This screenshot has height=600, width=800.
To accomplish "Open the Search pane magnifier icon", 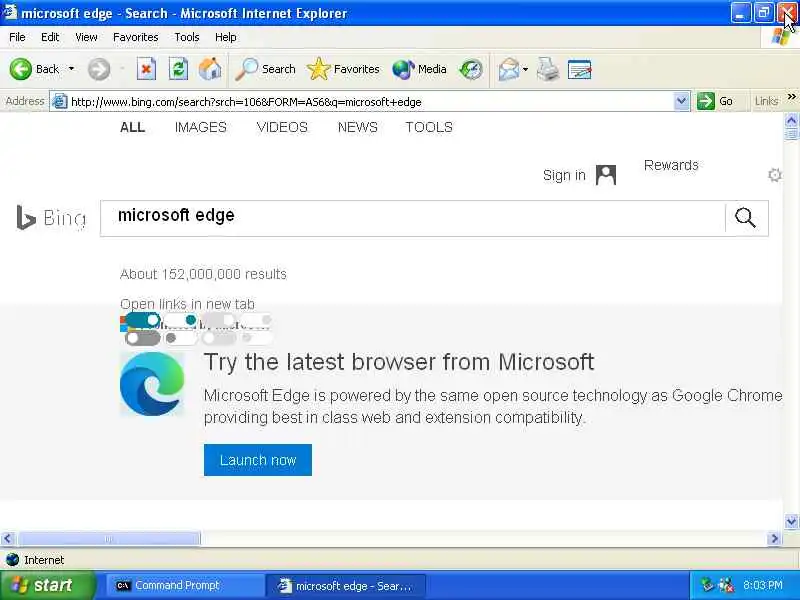I will (246, 69).
